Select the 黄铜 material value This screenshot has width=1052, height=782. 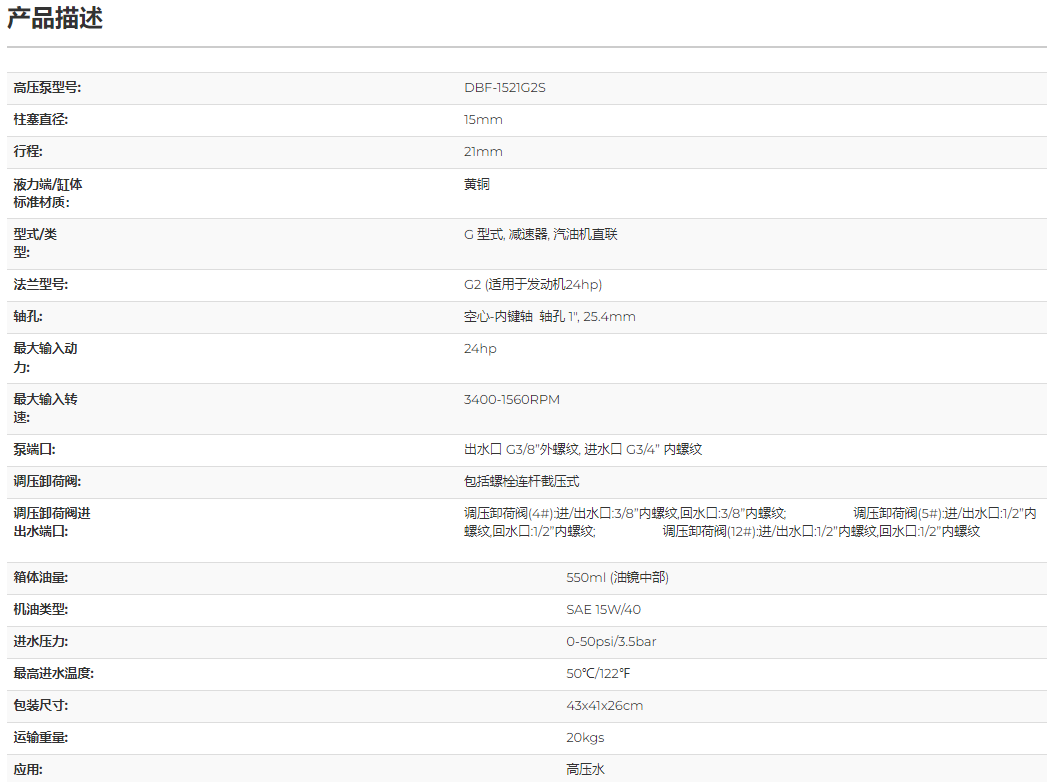[x=477, y=184]
